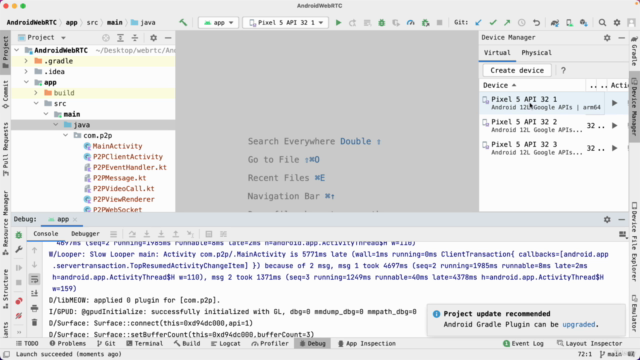Rollback changes with the undo arrow icon
The height and width of the screenshot is (360, 640).
[536, 22]
